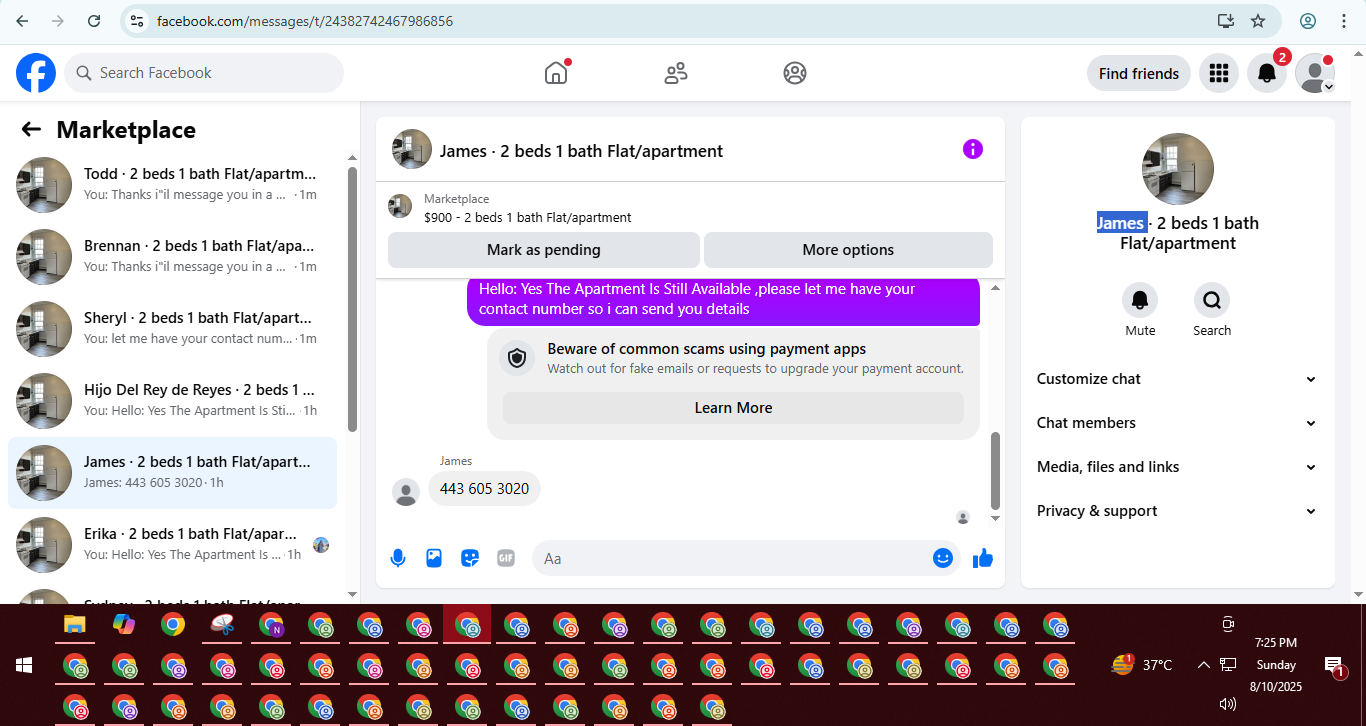Open the notifications bell
Viewport: 1366px width, 726px height.
(1266, 73)
